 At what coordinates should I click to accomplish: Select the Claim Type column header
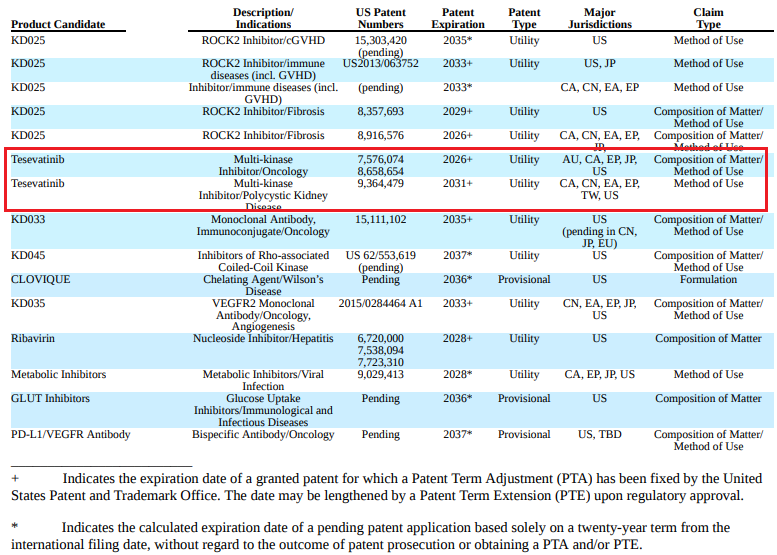coord(708,18)
